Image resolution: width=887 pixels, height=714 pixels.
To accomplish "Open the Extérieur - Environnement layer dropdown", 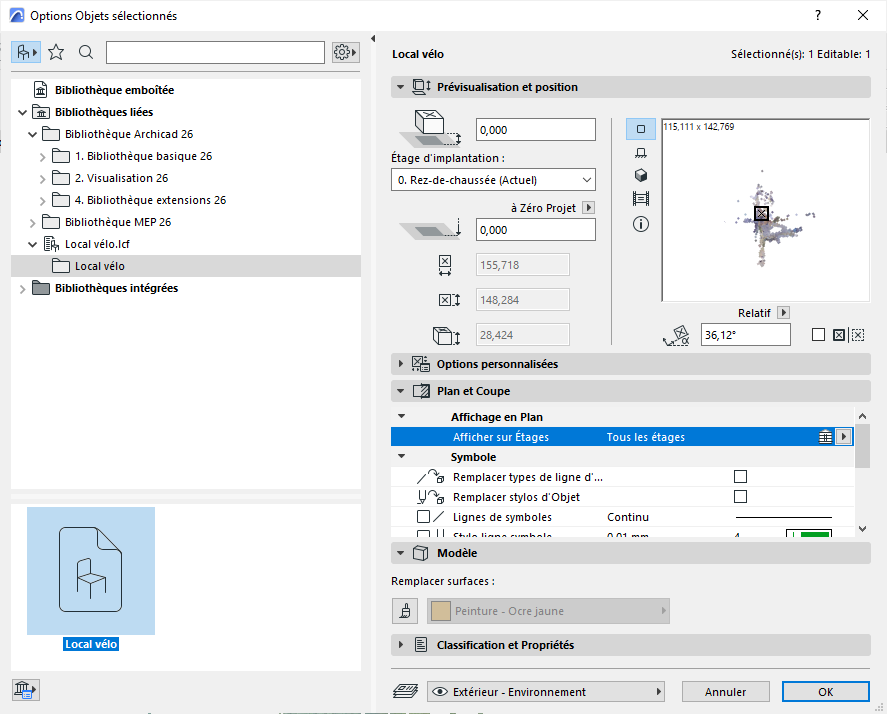I will [x=546, y=692].
